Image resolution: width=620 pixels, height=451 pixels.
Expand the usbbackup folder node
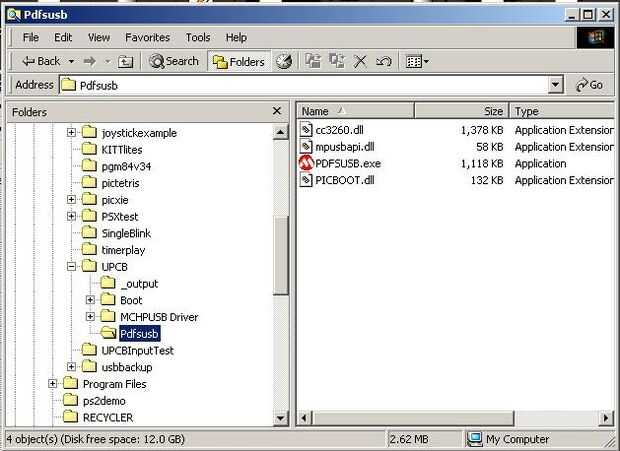(x=71, y=367)
